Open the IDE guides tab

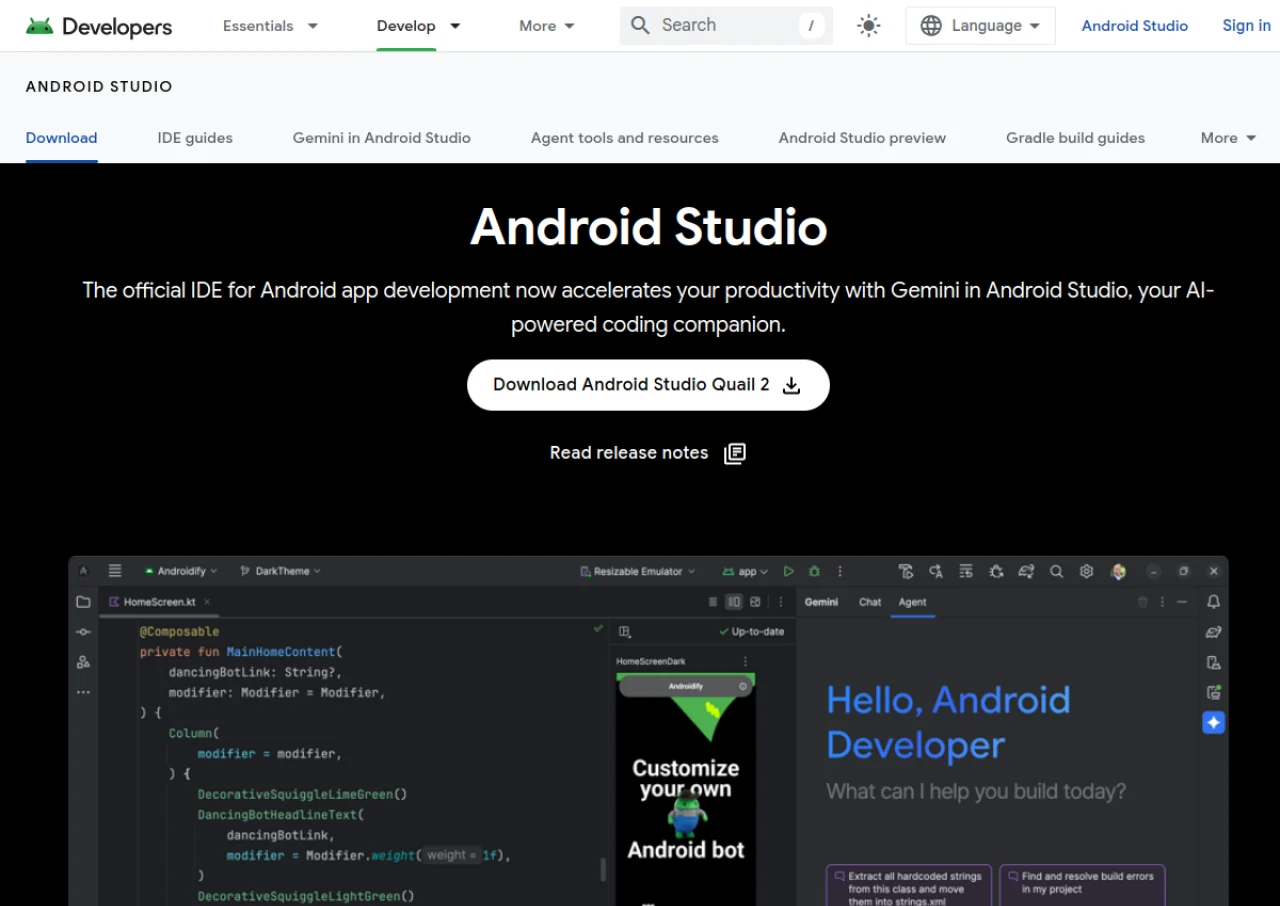tap(195, 138)
